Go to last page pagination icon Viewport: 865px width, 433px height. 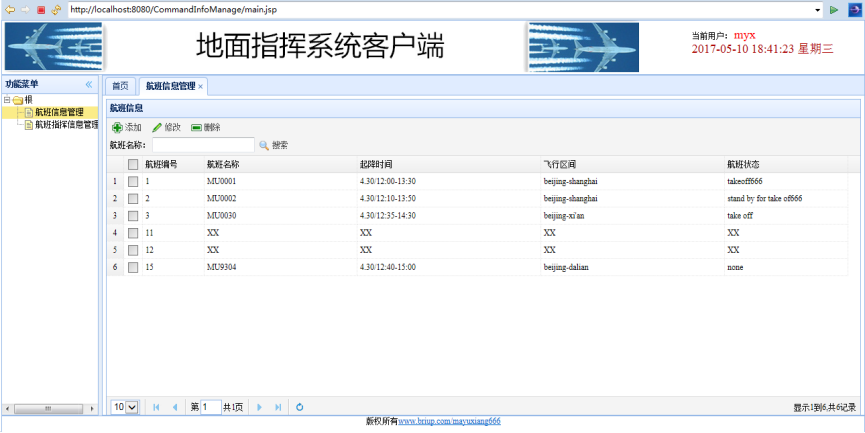pyautogui.click(x=278, y=407)
